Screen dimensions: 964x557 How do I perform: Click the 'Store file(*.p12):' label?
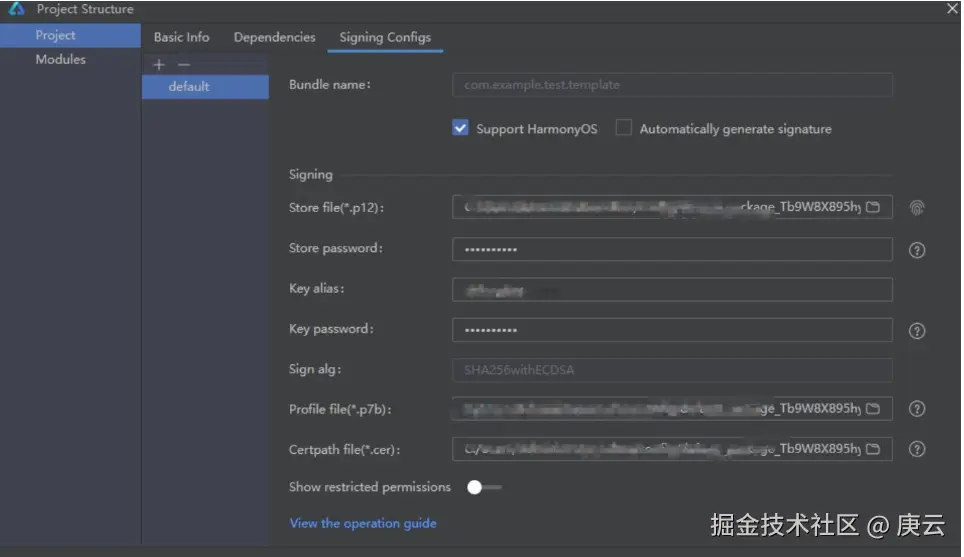[336, 208]
